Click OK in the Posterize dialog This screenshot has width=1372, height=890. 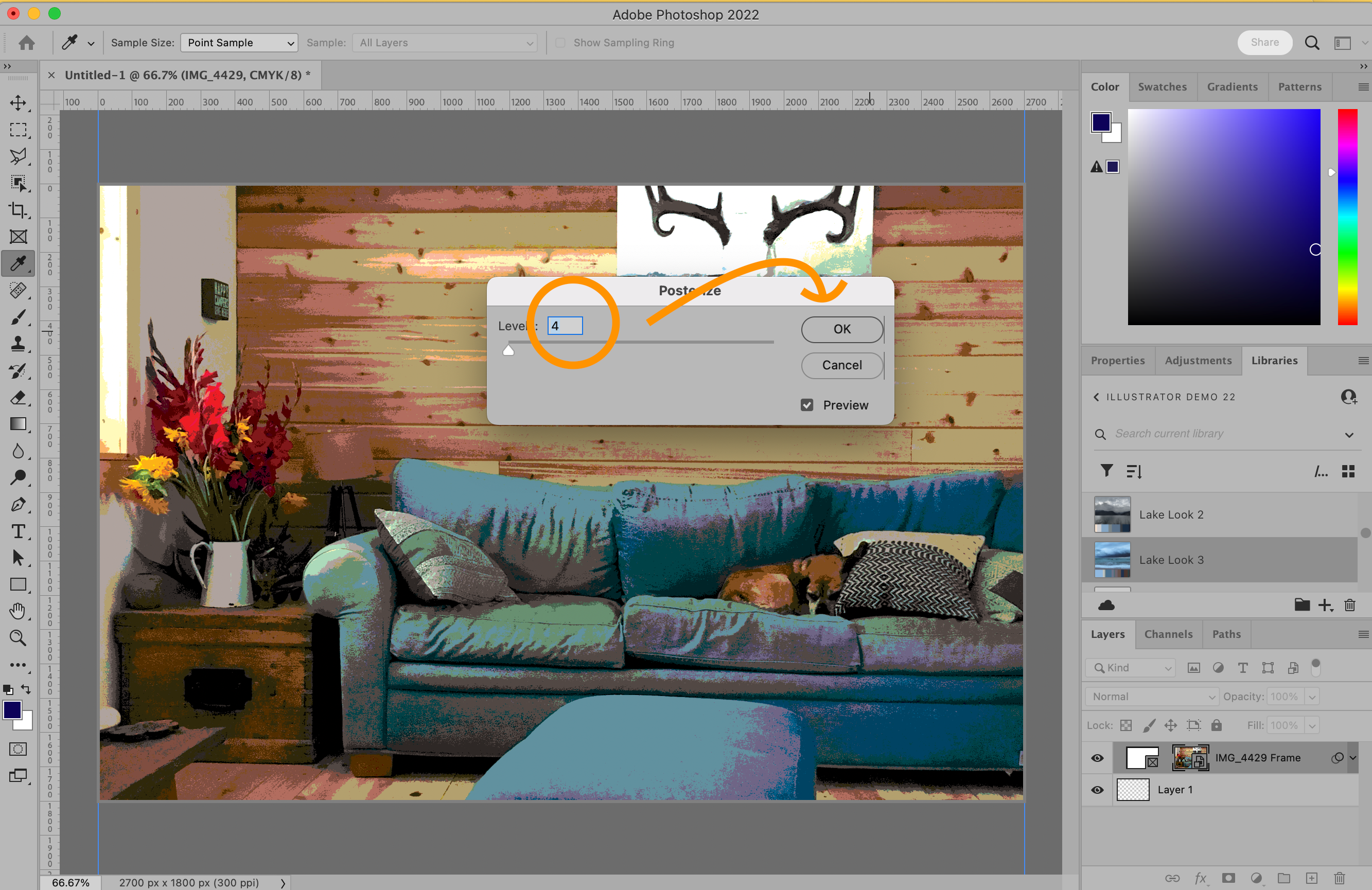[x=841, y=329]
